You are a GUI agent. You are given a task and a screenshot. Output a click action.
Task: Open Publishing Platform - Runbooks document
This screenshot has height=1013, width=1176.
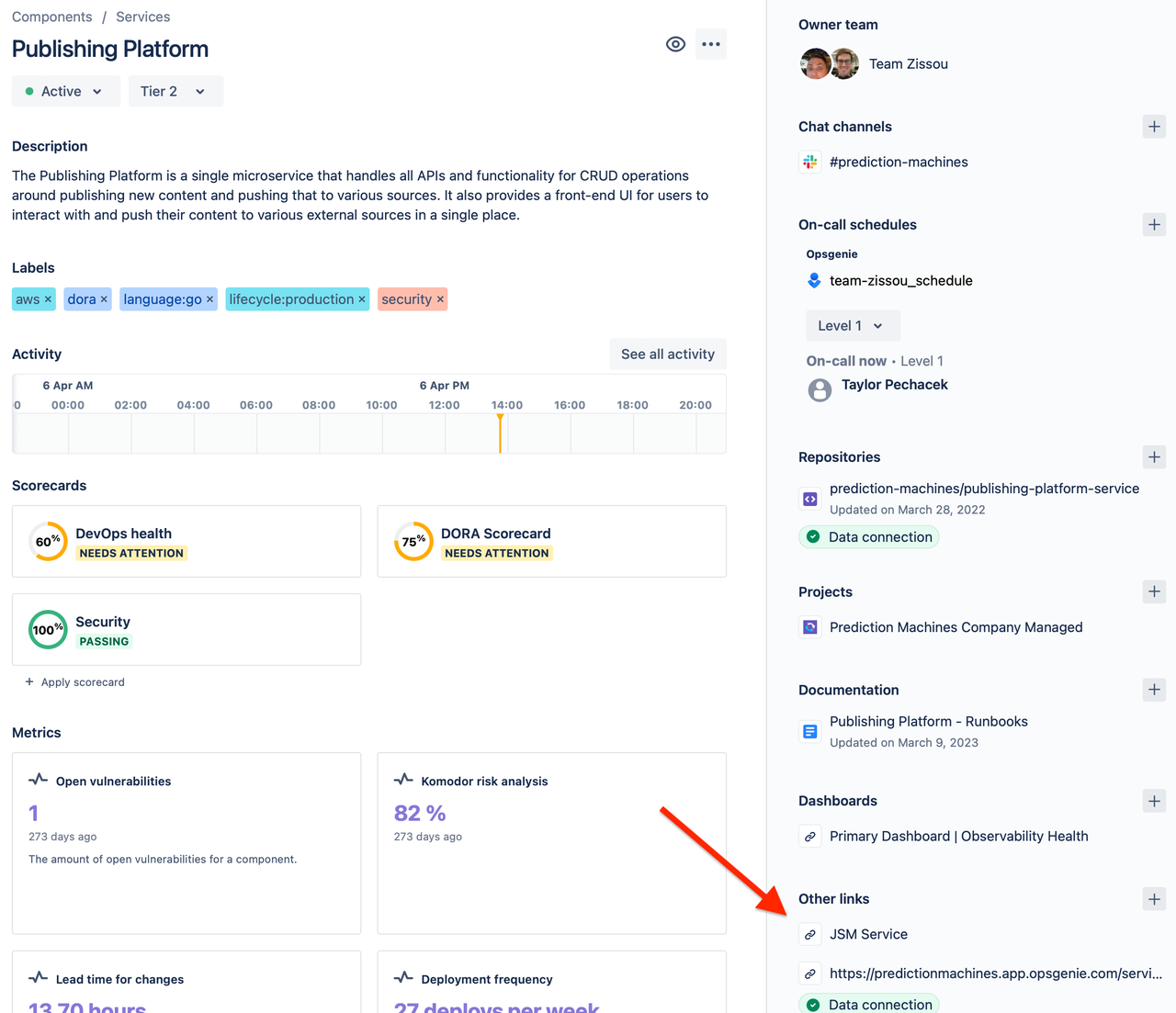click(x=928, y=722)
